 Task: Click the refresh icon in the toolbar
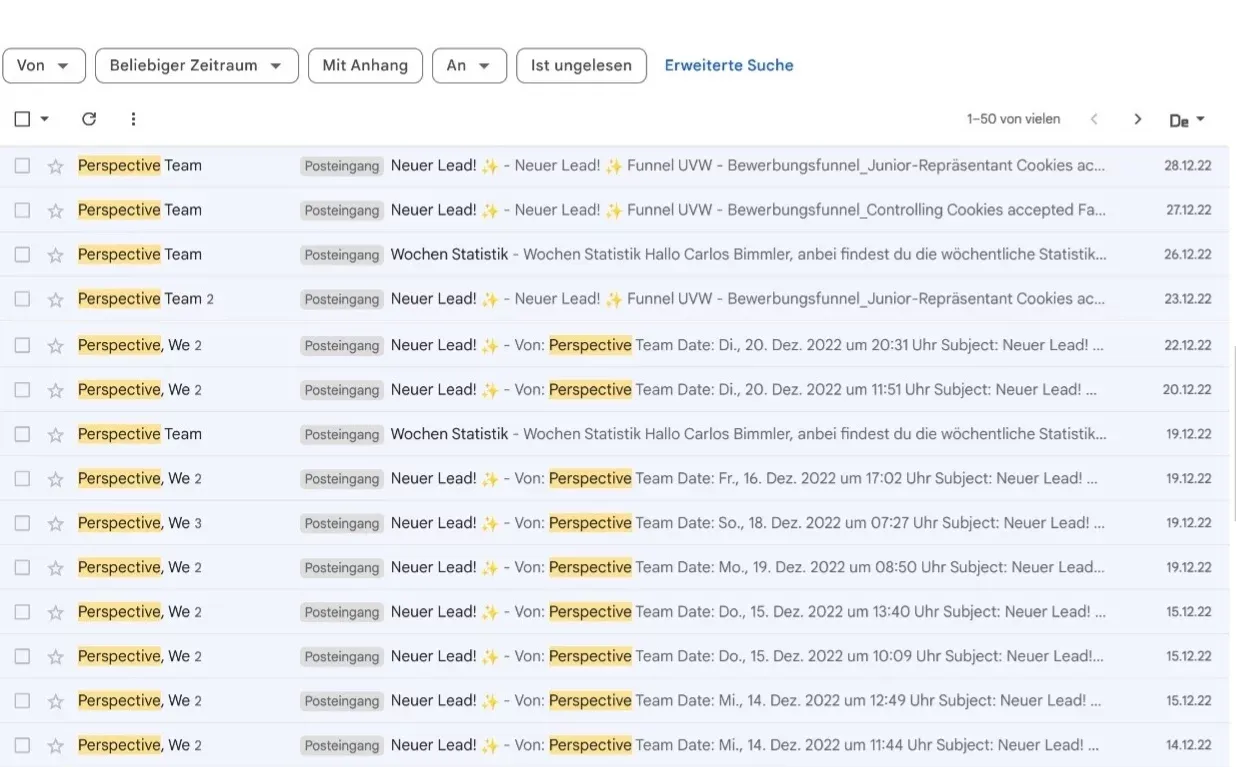point(89,119)
